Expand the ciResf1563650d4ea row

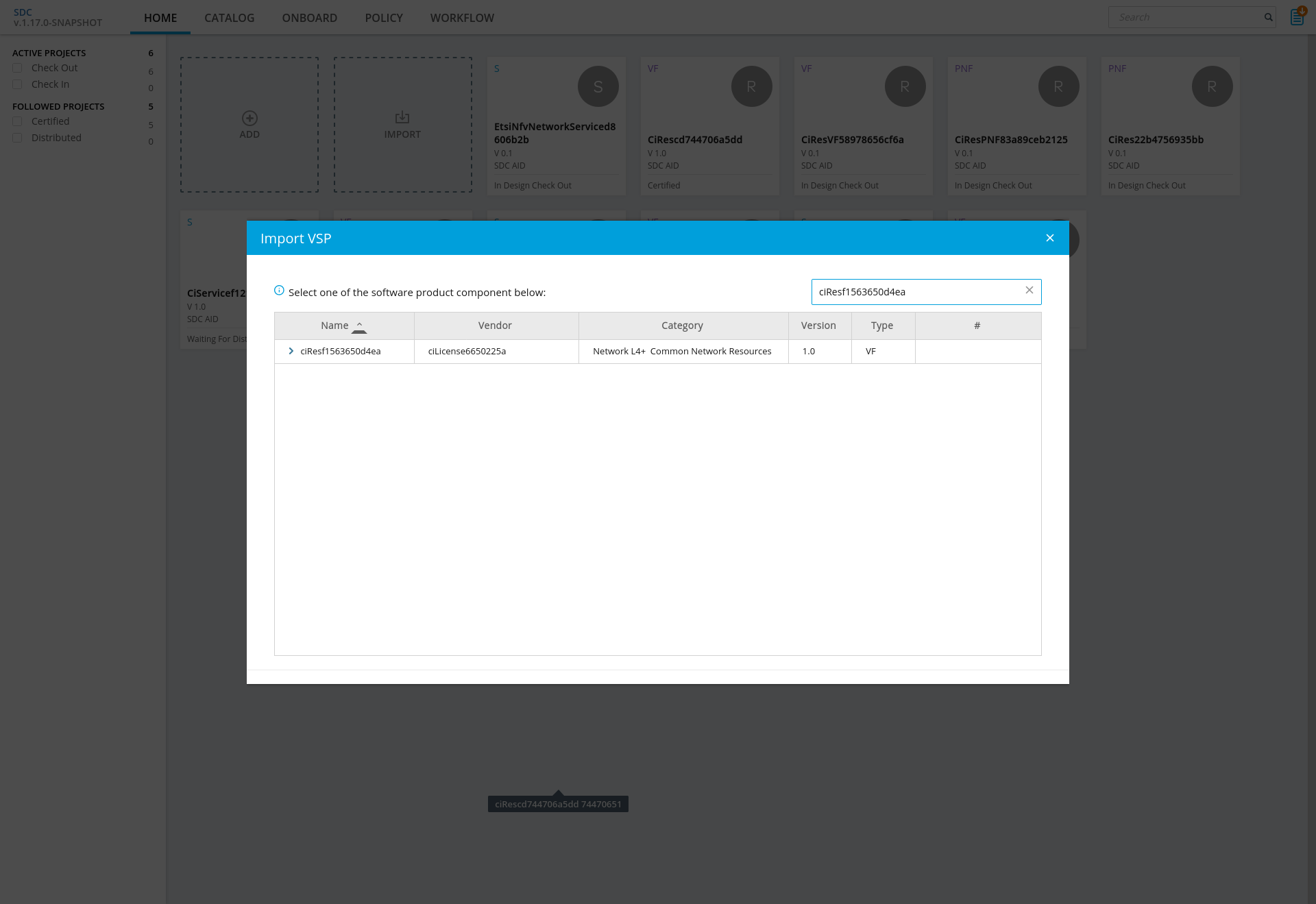(291, 351)
